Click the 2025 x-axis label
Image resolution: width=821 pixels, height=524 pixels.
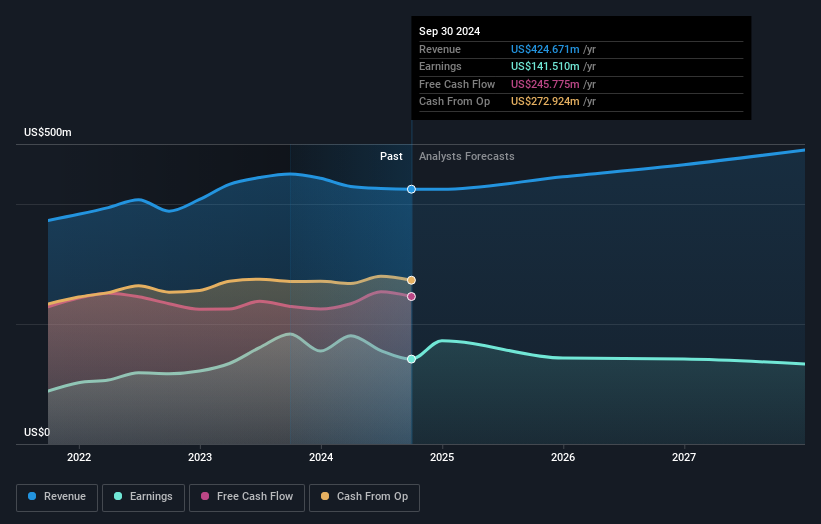442,458
